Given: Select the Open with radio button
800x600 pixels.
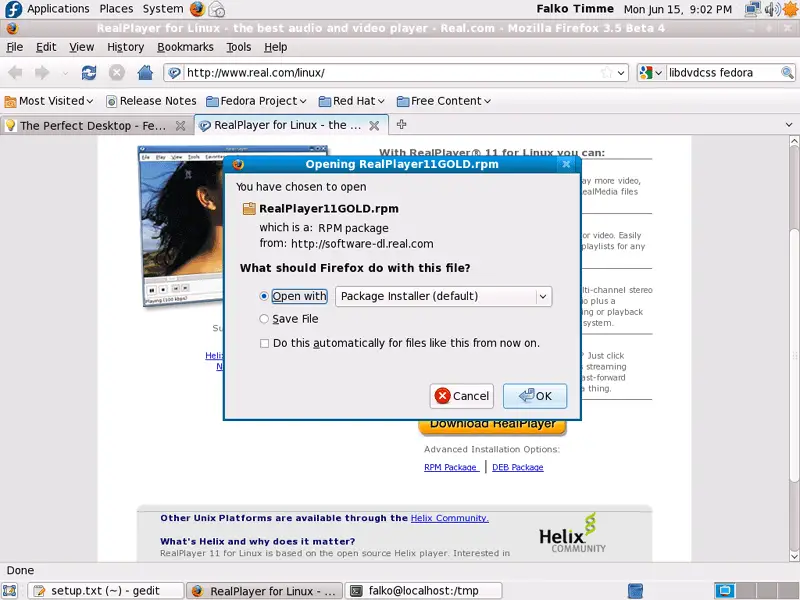Looking at the screenshot, I should (264, 296).
